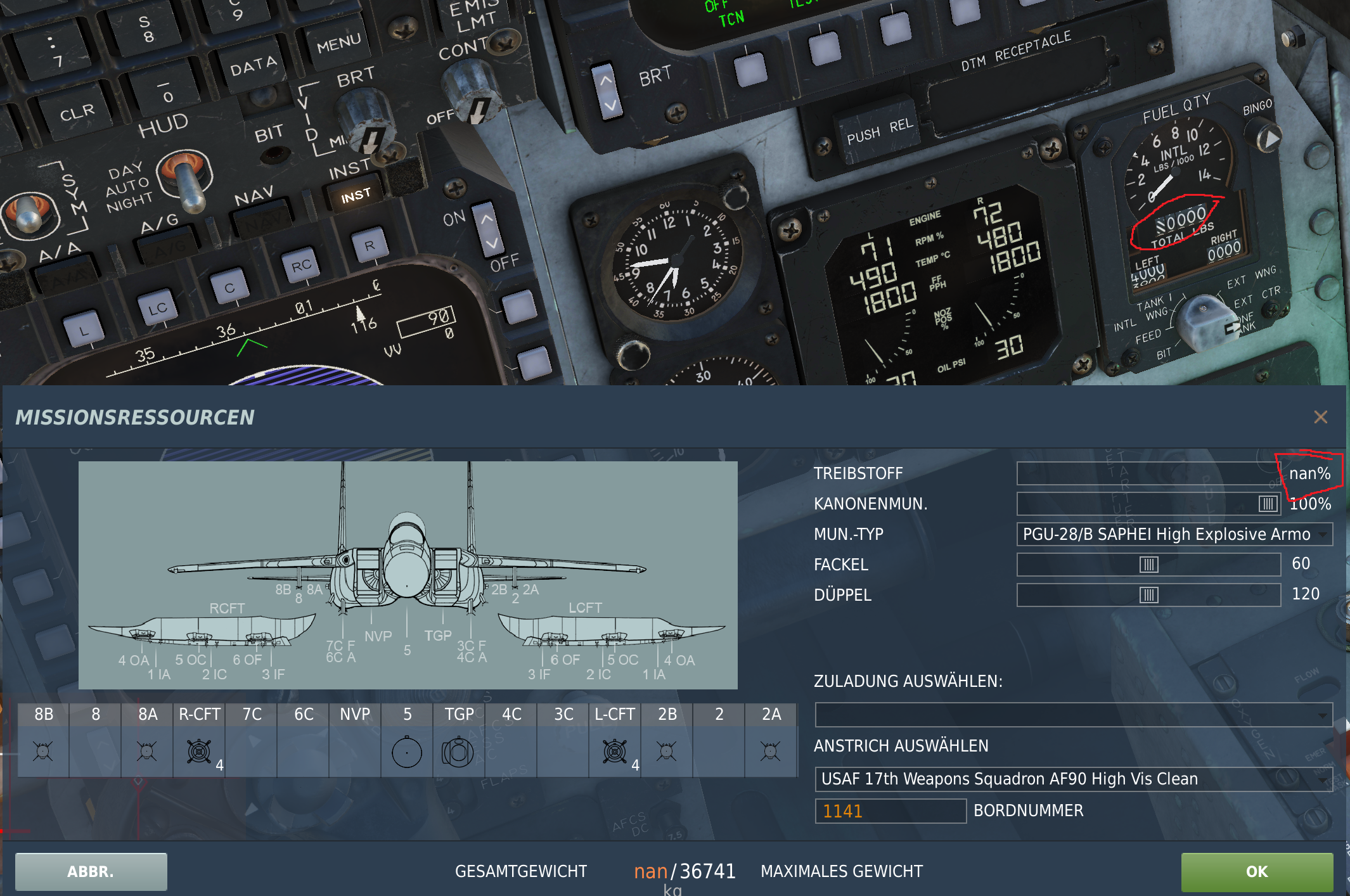Adjust the Düppel chaff slider handle
The image size is (1350, 896).
[x=1148, y=595]
